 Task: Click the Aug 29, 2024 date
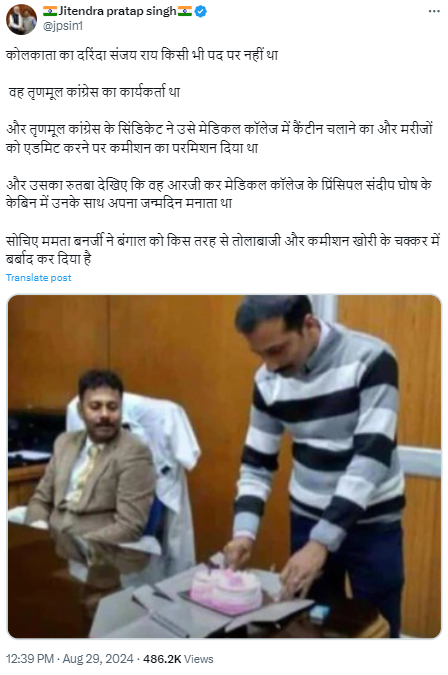click(x=98, y=659)
